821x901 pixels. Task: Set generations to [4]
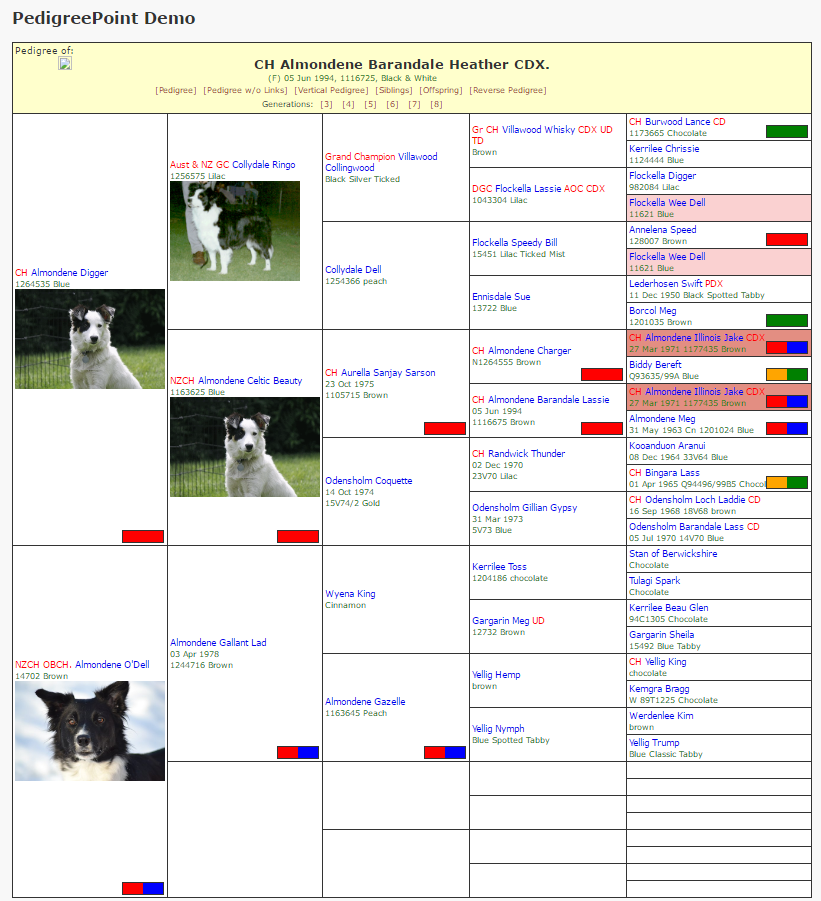348,104
